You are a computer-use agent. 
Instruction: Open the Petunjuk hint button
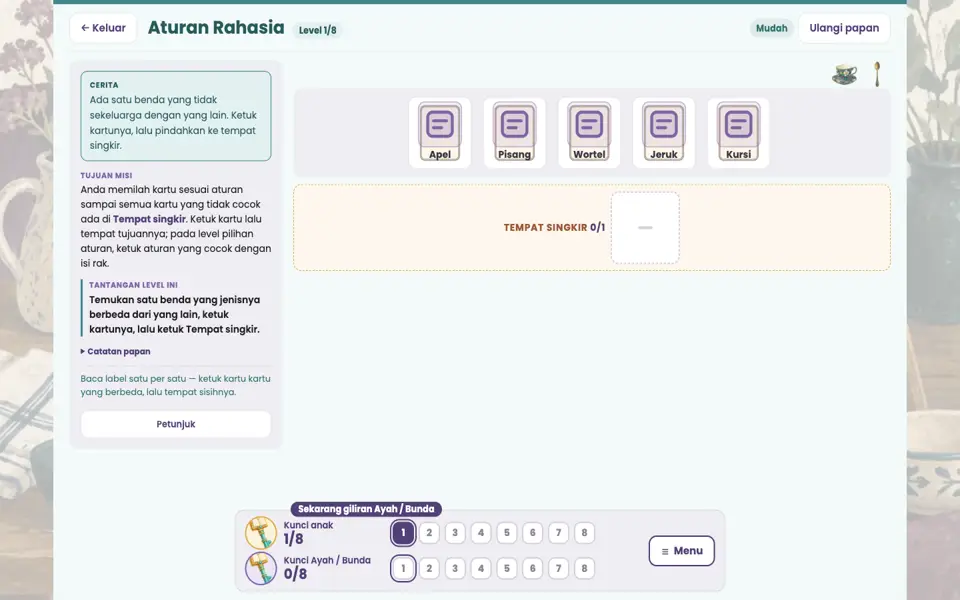click(x=176, y=424)
